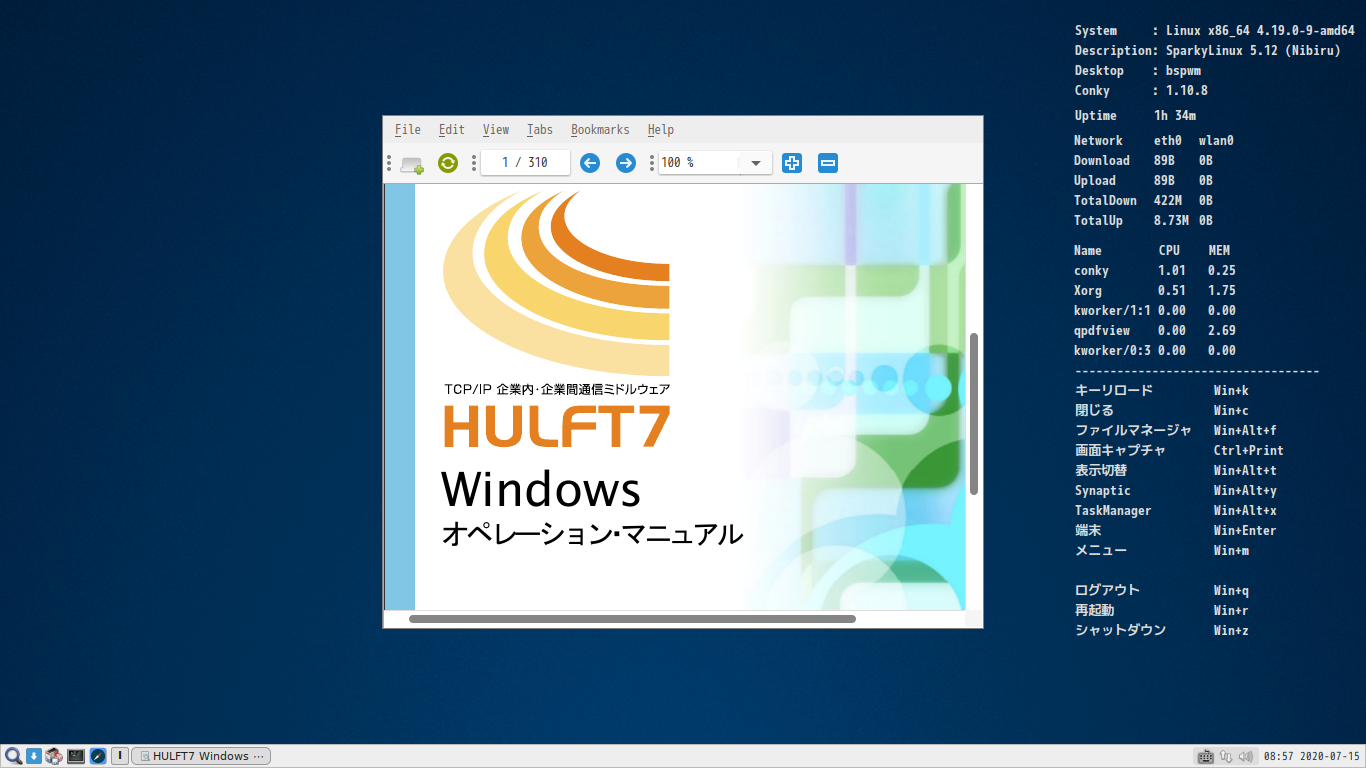
Task: Click the "Windows" heading in the PDF page
Action: coord(541,489)
